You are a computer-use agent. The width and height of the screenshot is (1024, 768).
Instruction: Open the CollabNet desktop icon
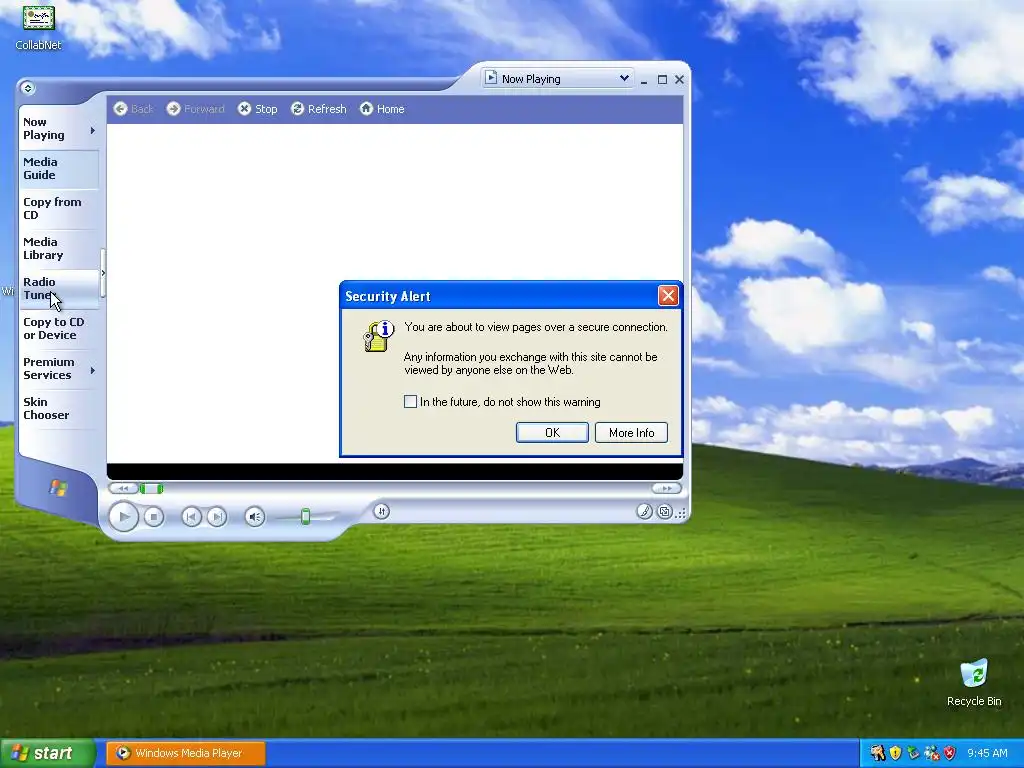pos(39,27)
